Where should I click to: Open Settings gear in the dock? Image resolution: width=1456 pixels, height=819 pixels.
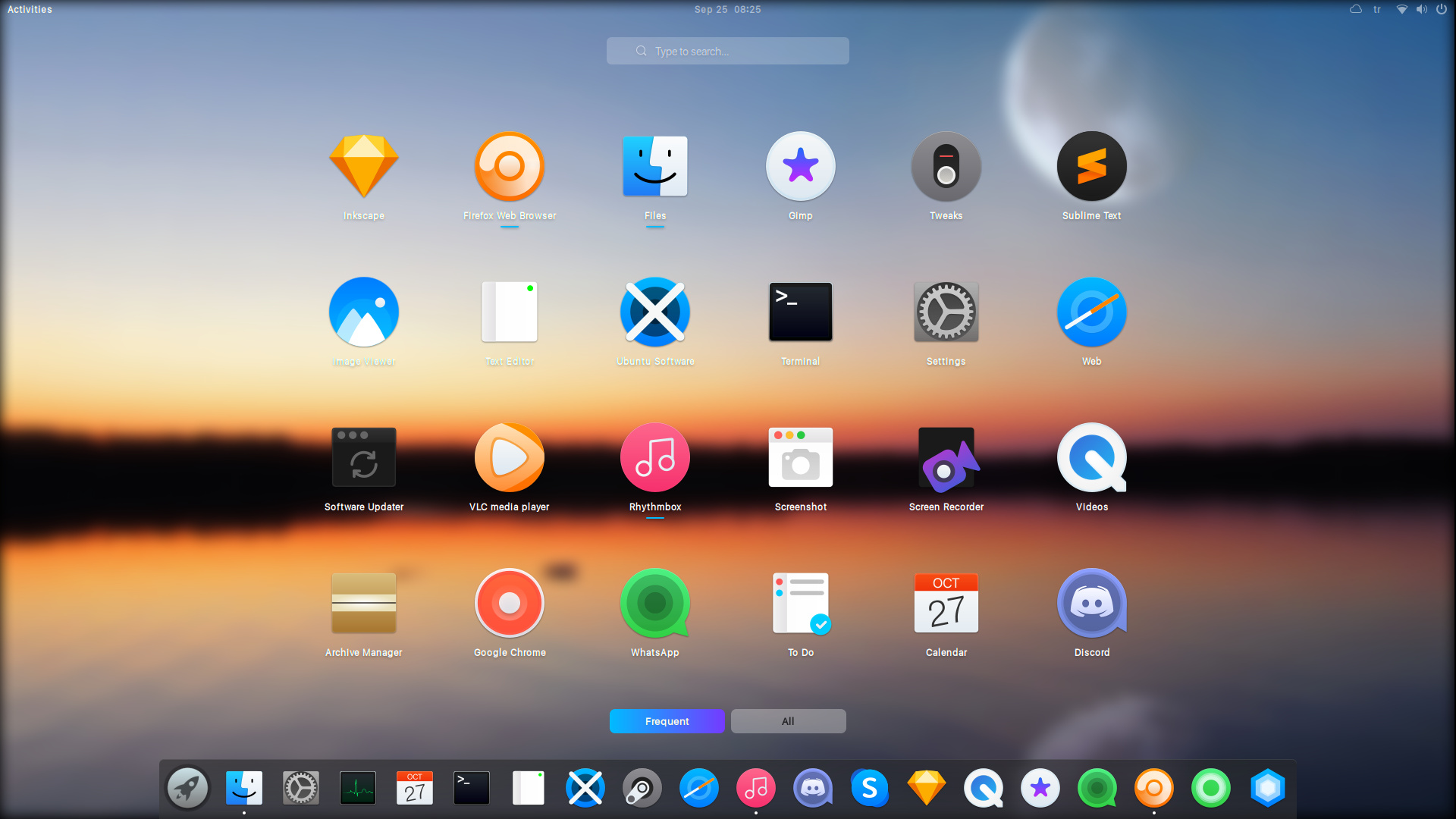[x=301, y=789]
